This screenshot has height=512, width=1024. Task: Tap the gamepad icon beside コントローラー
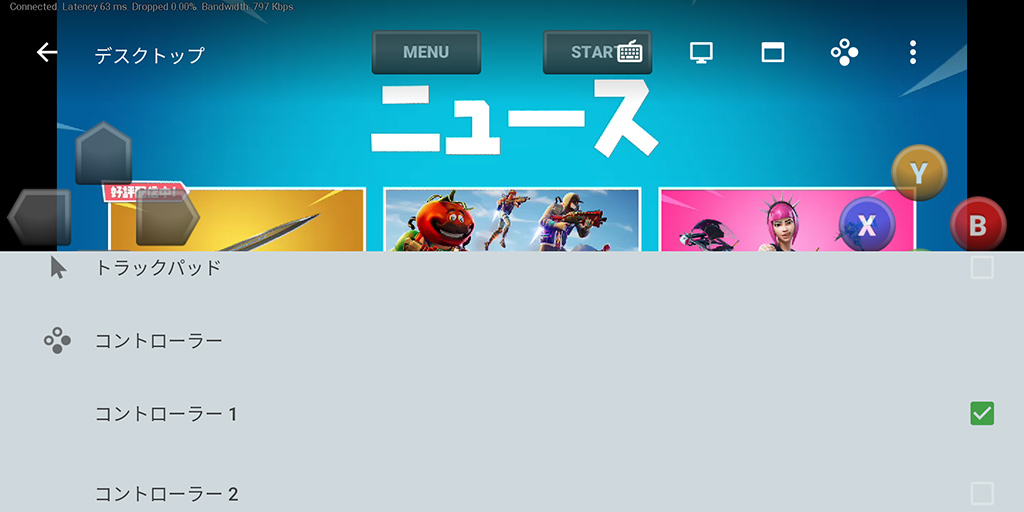click(x=57, y=341)
